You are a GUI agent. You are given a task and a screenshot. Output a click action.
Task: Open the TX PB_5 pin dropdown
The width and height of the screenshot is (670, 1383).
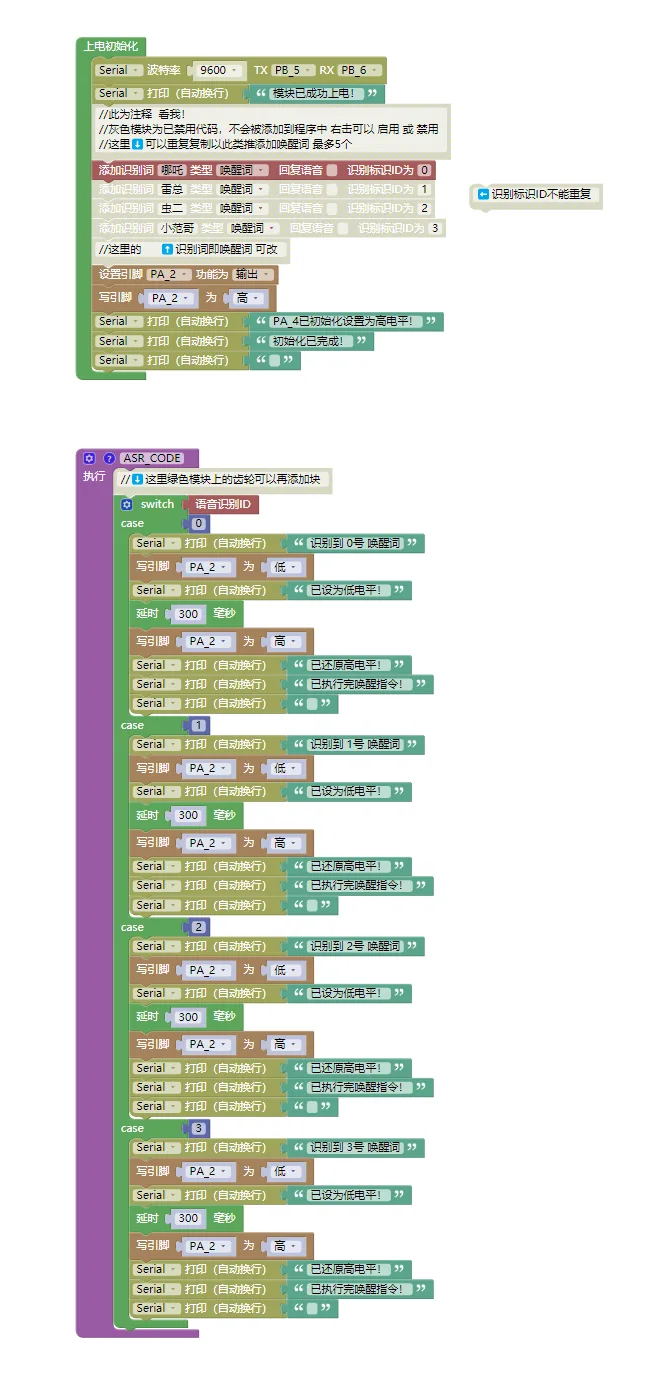tap(293, 70)
